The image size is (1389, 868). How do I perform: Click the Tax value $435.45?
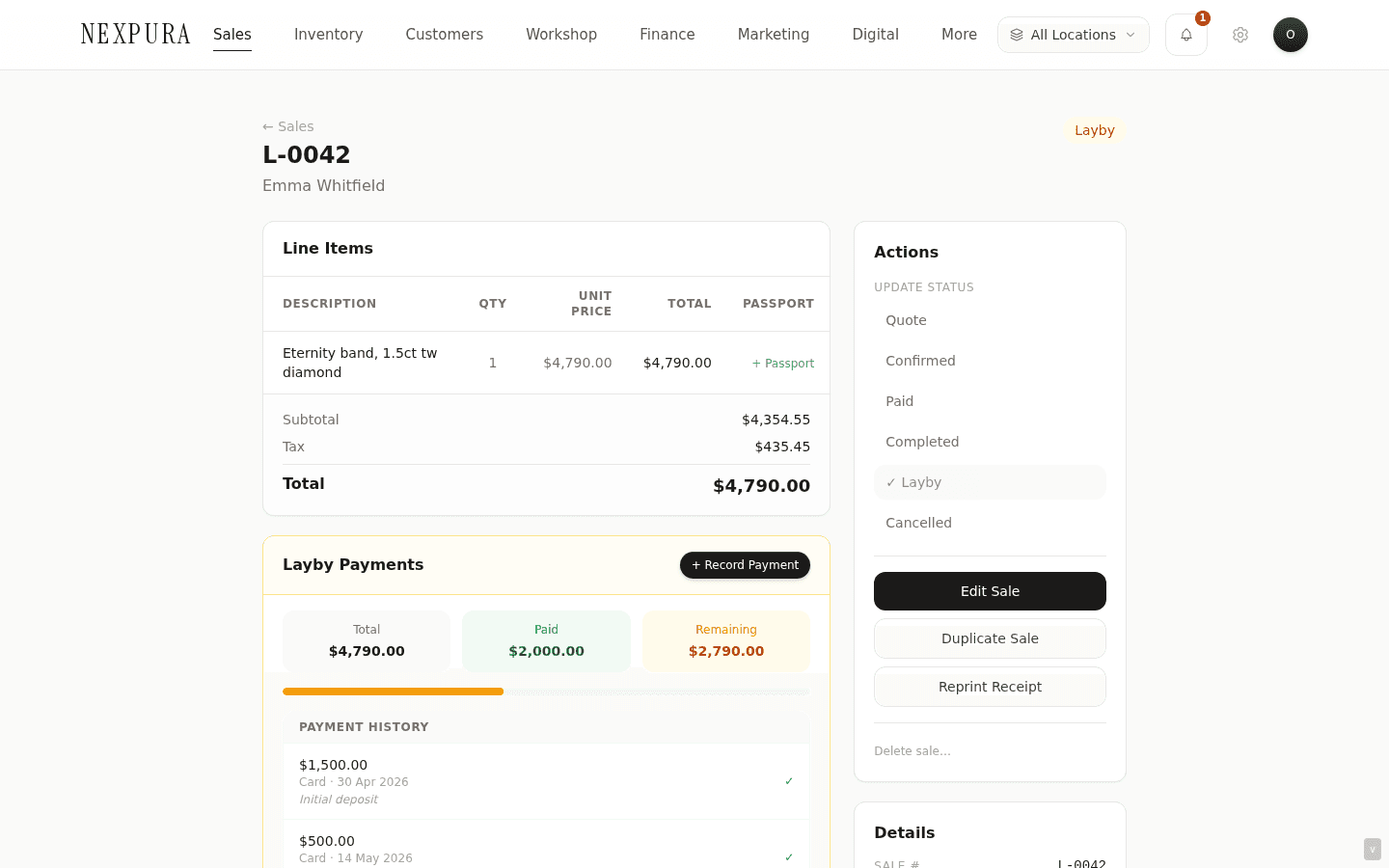coord(782,447)
